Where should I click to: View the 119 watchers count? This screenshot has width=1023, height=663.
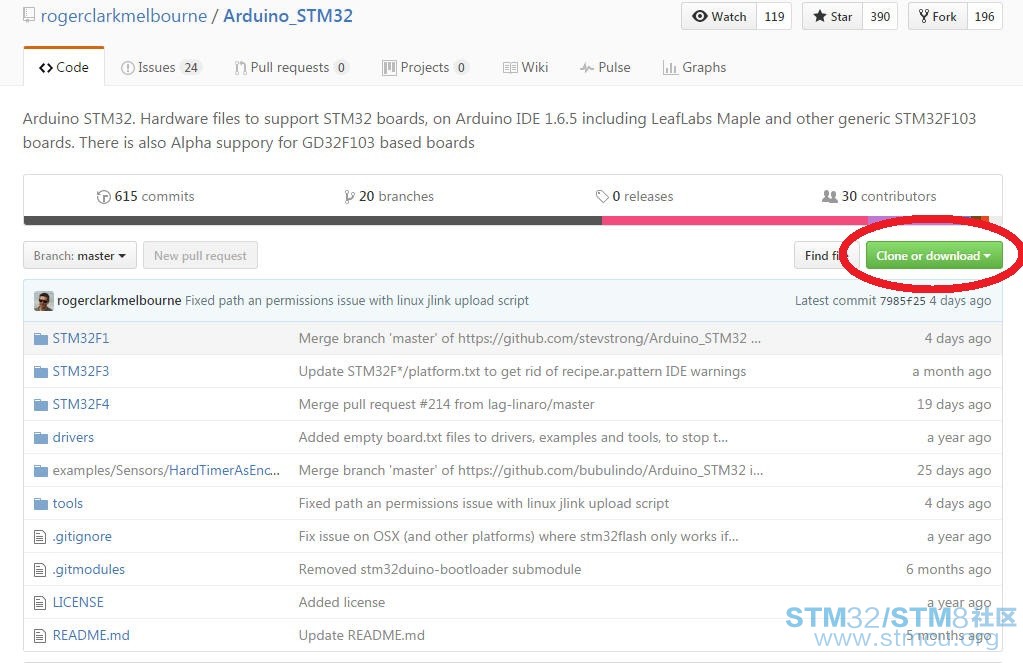774,16
